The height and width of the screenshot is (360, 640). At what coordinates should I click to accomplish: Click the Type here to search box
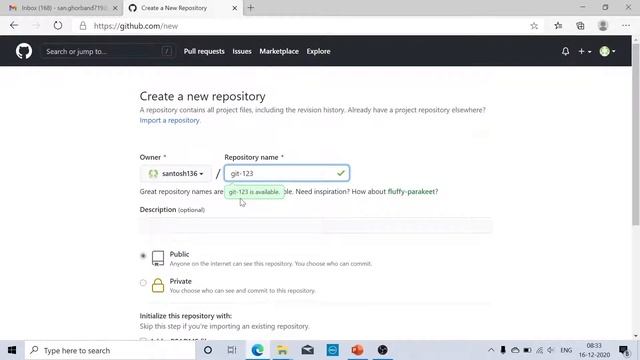click(110, 350)
